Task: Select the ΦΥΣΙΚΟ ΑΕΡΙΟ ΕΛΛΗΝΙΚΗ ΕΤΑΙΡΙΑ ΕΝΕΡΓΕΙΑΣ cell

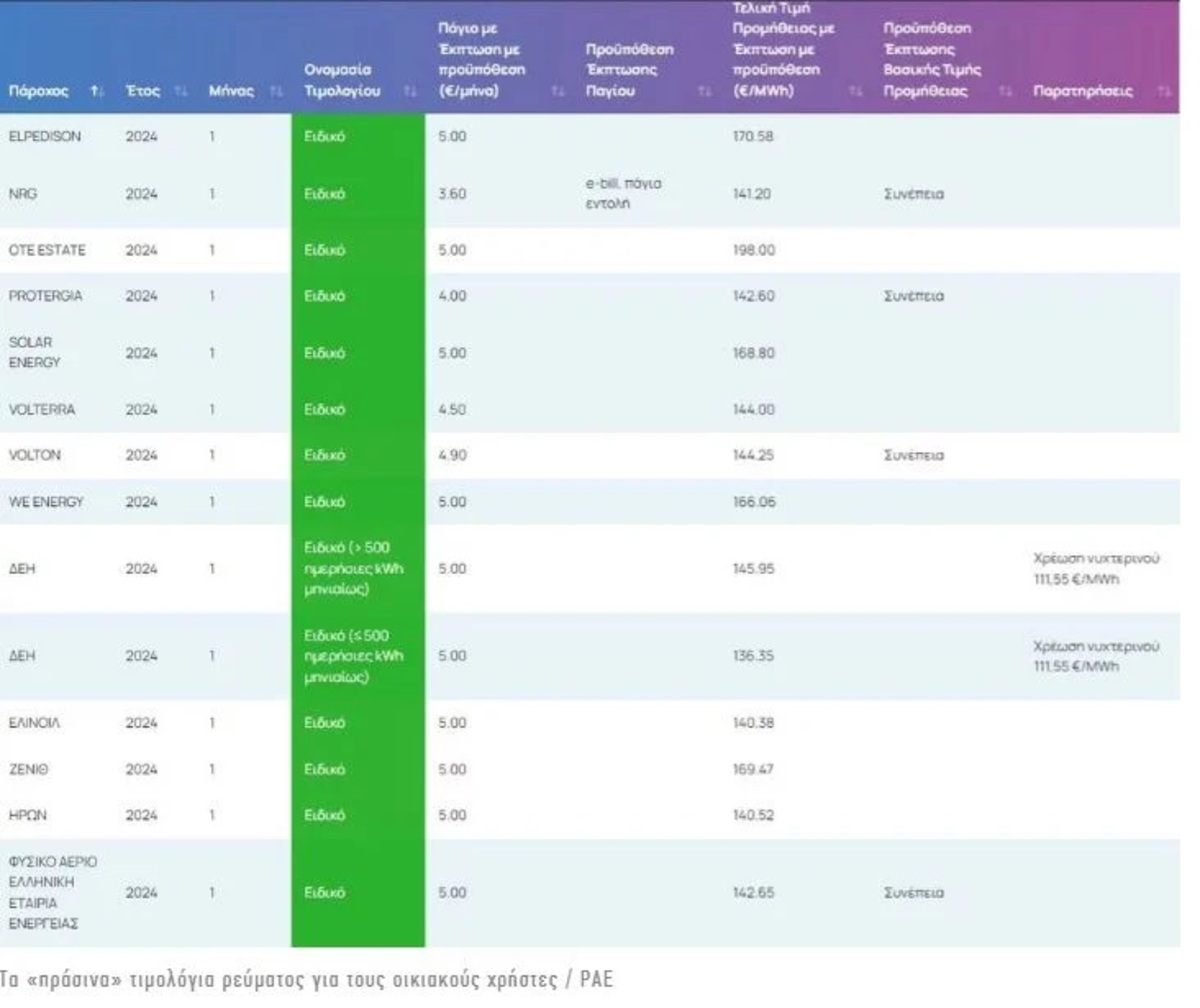Action: [x=53, y=892]
